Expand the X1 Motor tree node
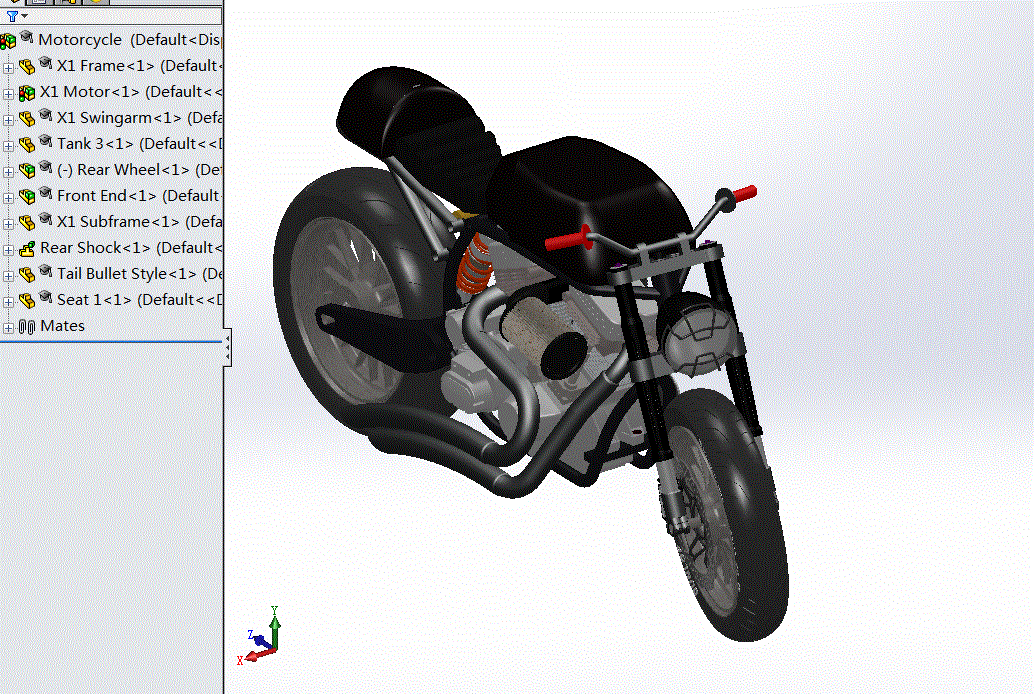This screenshot has width=1034, height=694. [x=8, y=94]
